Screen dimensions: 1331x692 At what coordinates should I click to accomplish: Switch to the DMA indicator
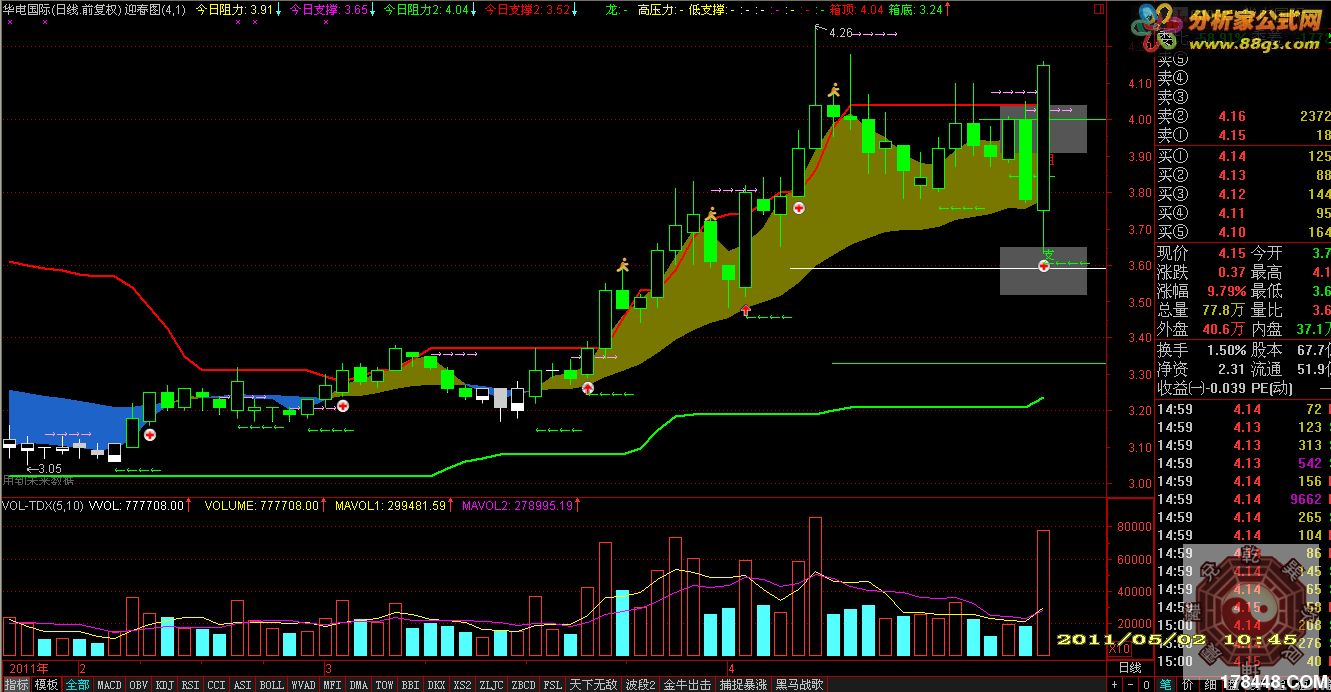click(359, 685)
